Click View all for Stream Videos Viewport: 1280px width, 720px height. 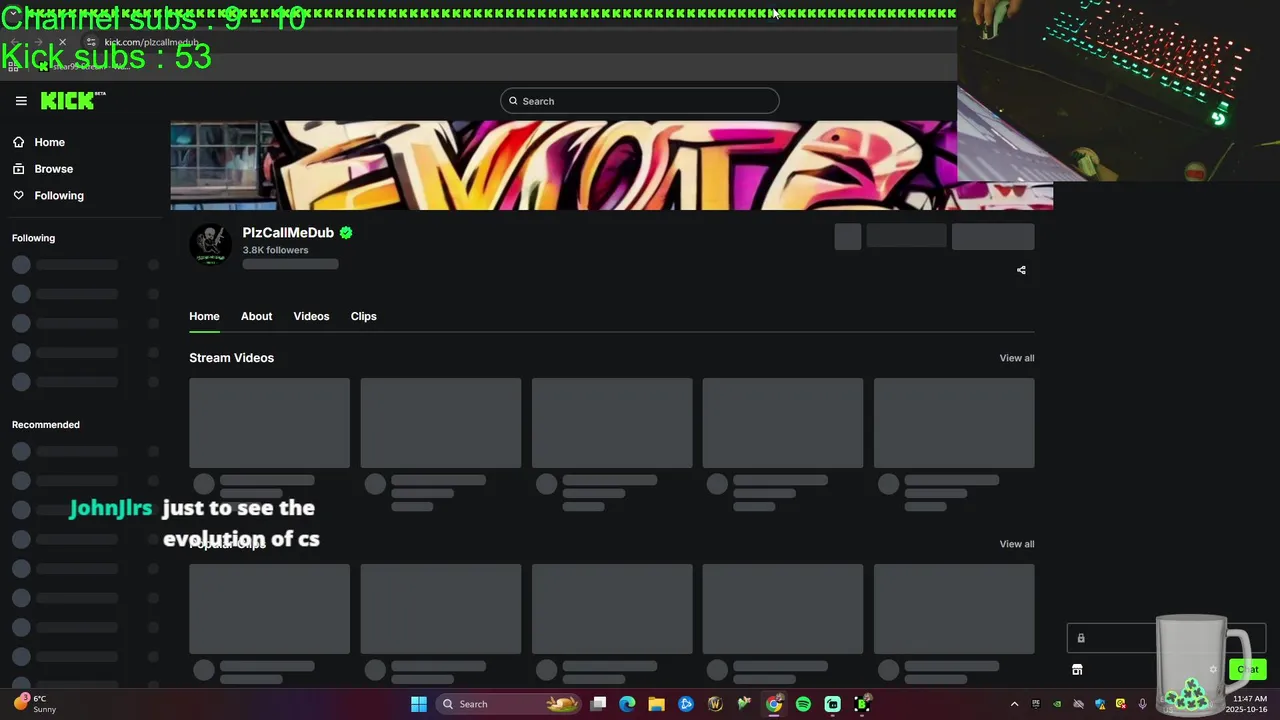pos(1017,358)
